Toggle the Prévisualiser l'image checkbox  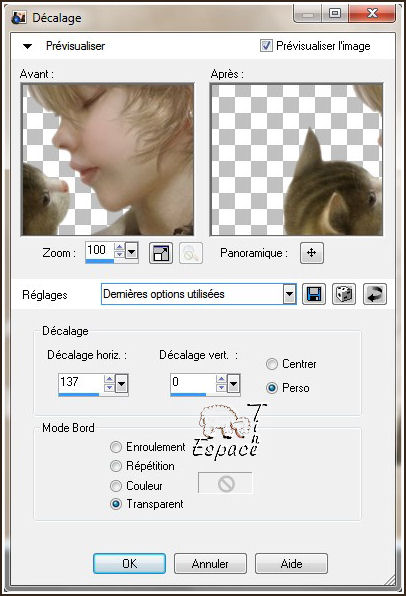click(266, 46)
